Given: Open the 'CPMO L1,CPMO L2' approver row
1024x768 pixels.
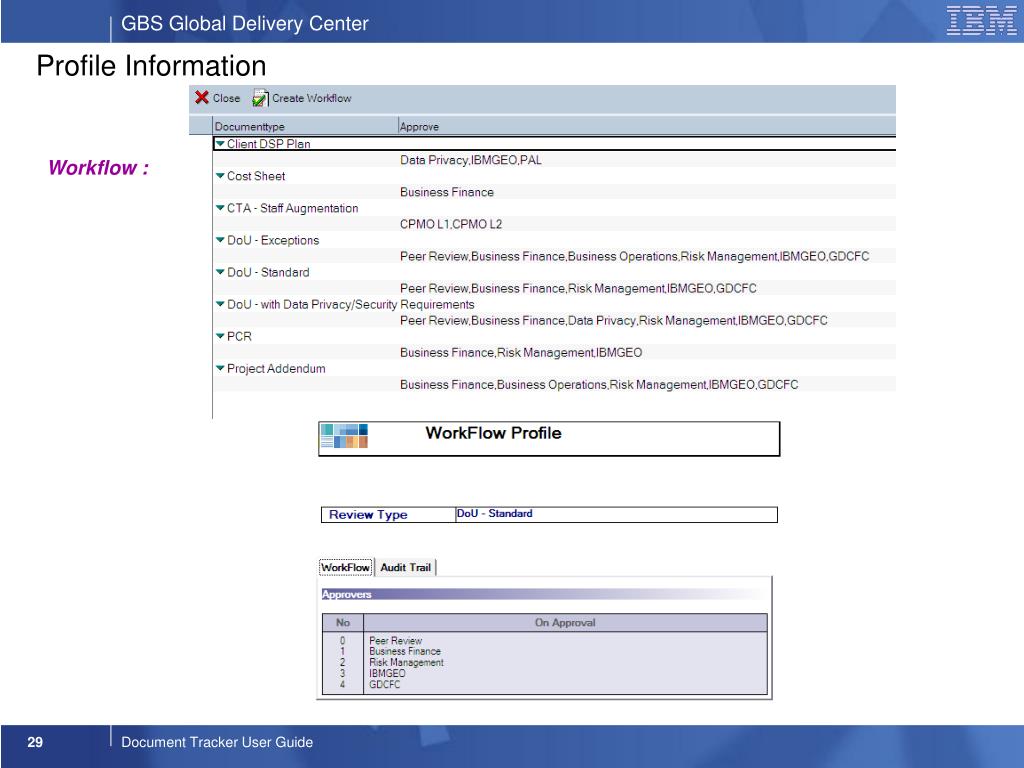Looking at the screenshot, I should (x=451, y=224).
